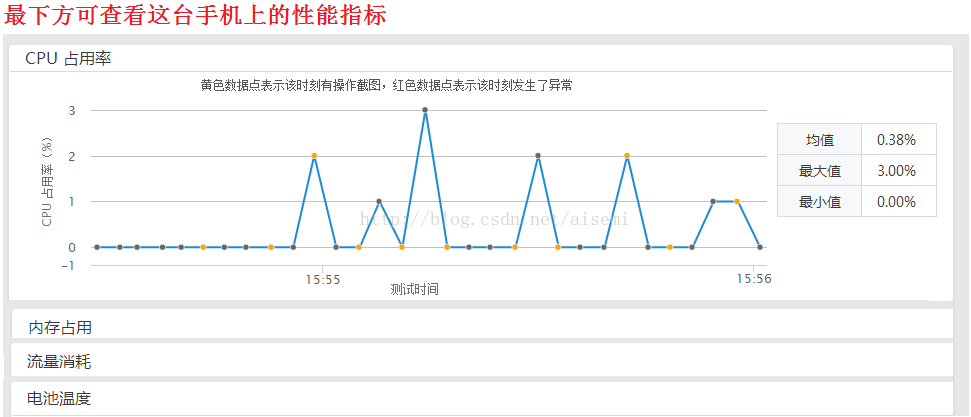Click the 3.00% maximum value
Screen dimensions: 971x417
pyautogui.click(x=896, y=171)
